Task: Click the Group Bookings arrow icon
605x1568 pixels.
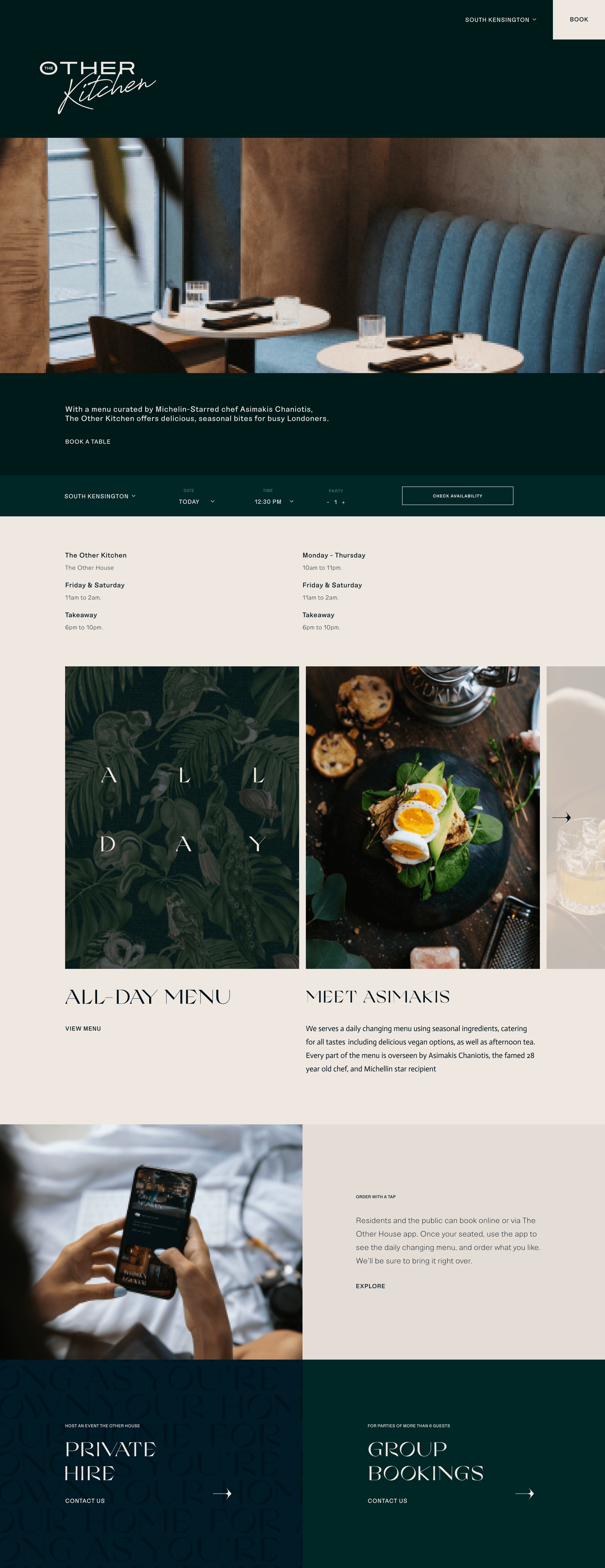Action: [525, 1493]
